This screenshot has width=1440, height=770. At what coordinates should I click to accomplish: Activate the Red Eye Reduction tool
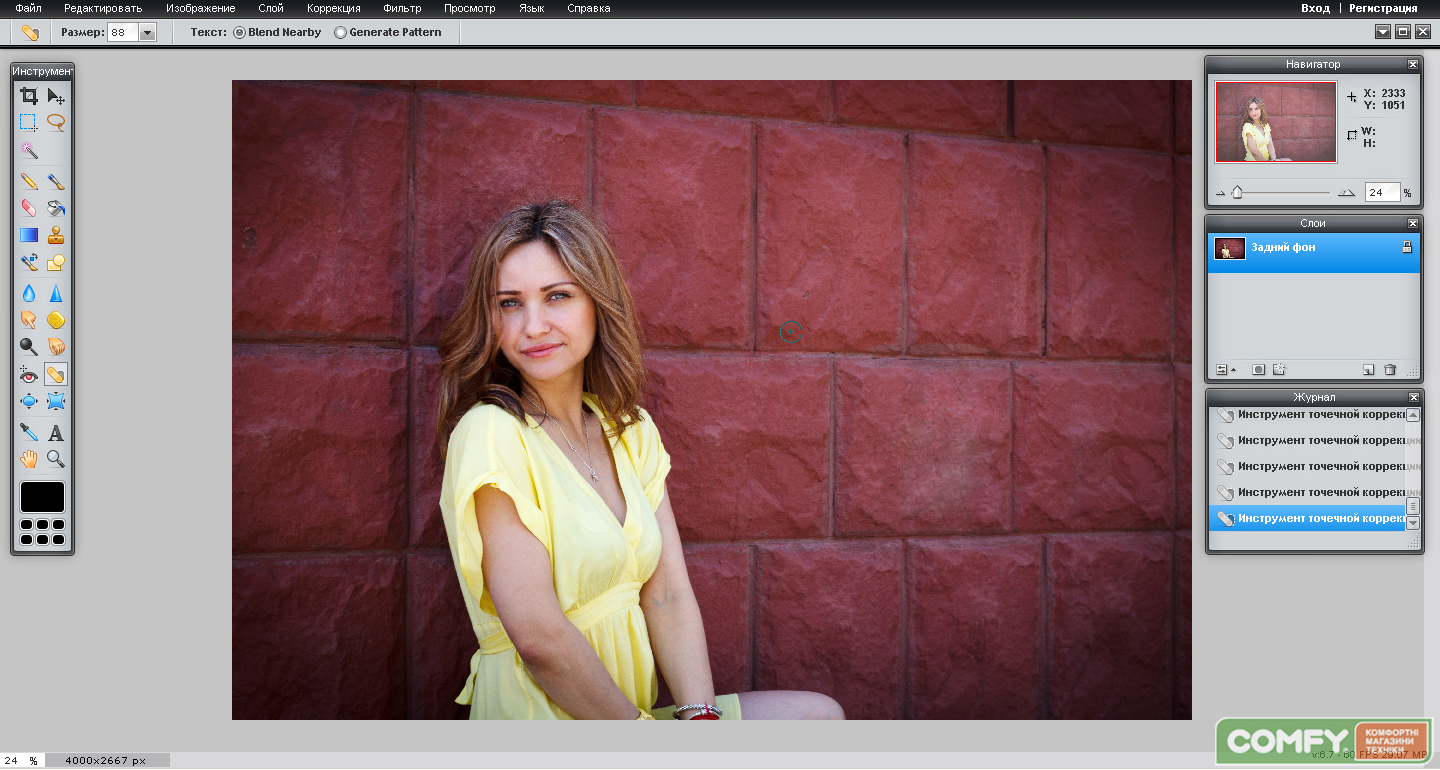pyautogui.click(x=29, y=375)
